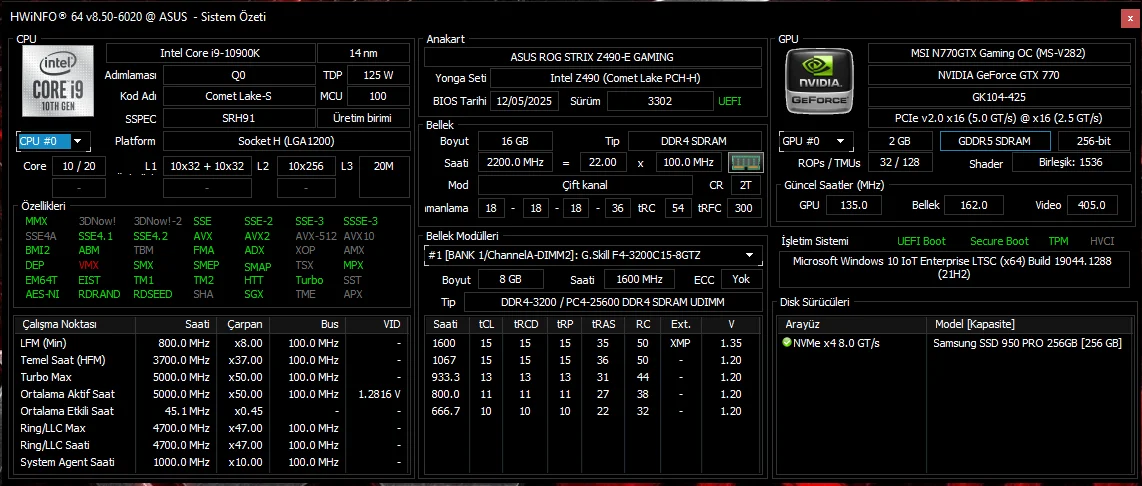Screen dimensions: 1142x486
Task: Click the Video clock 405.0 value
Action: [1092, 205]
